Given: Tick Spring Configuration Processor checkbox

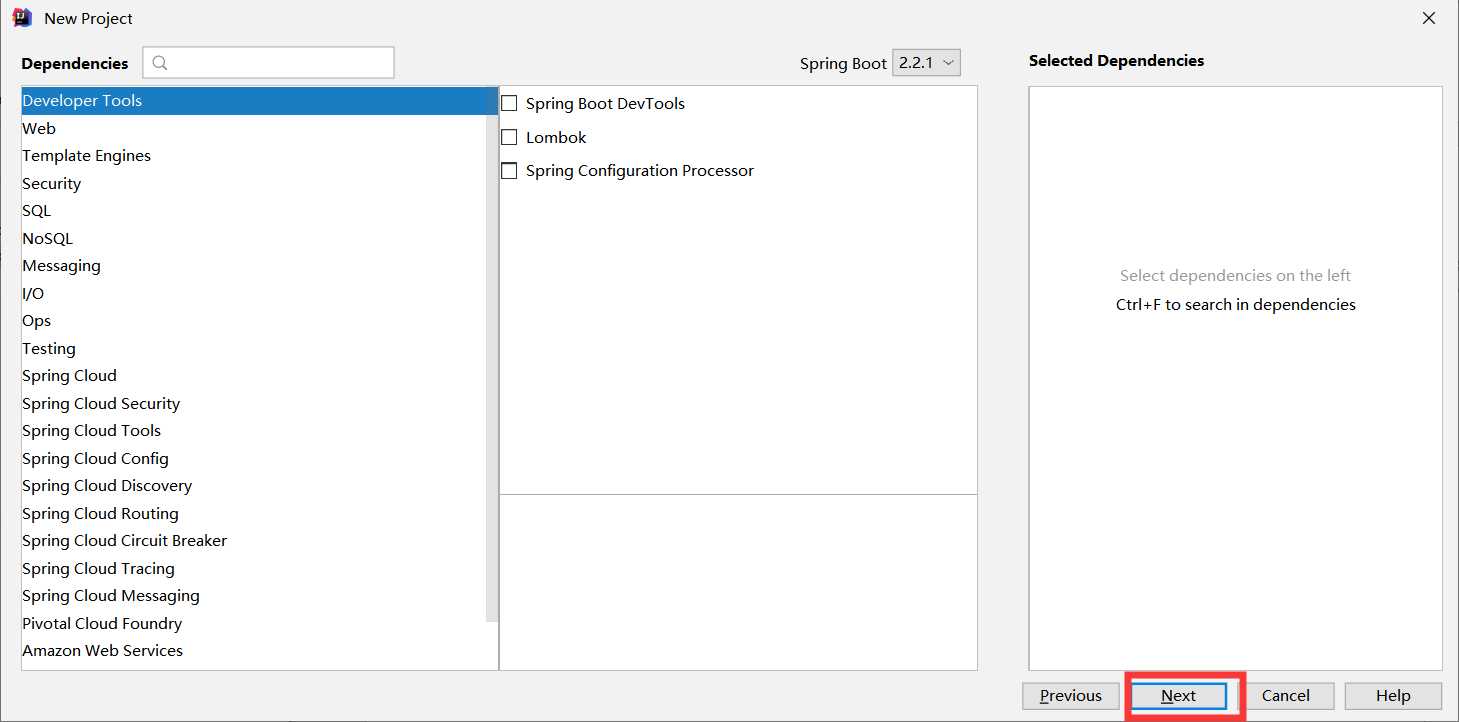Looking at the screenshot, I should coord(509,171).
